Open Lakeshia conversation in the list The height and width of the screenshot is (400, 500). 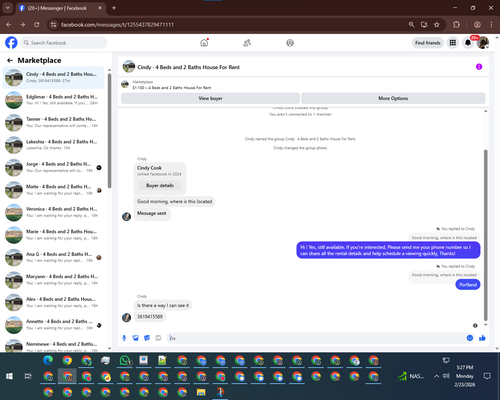pos(53,145)
